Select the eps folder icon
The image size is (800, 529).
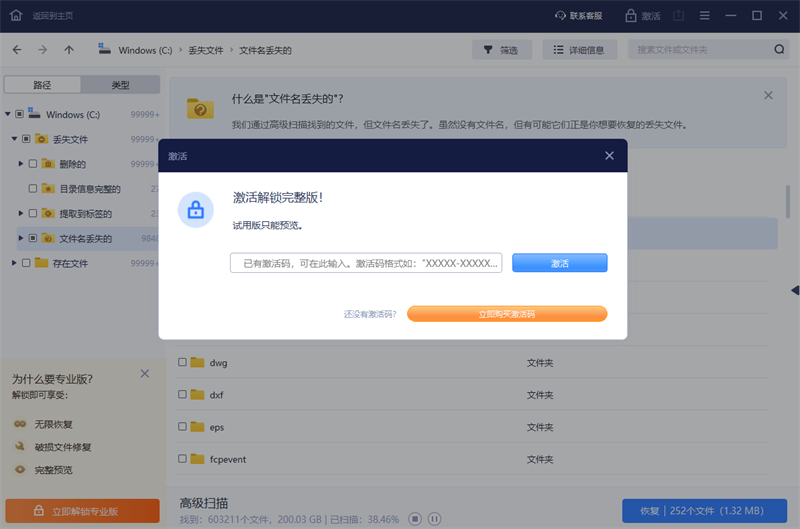click(x=197, y=426)
